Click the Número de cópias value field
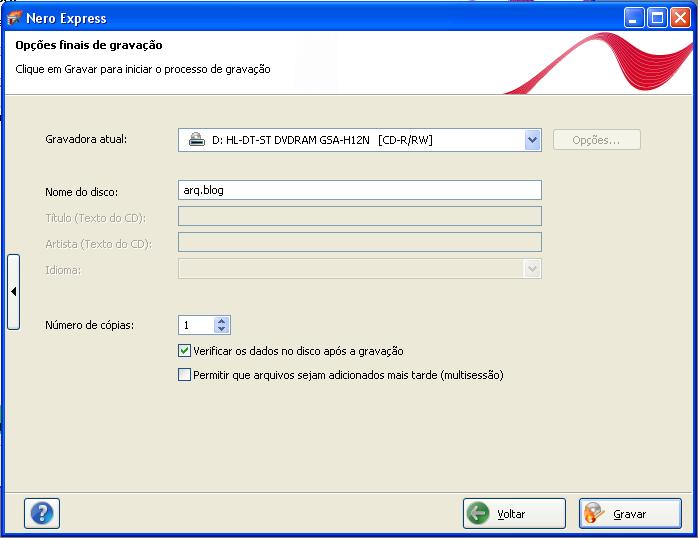This screenshot has width=698, height=538. click(196, 325)
